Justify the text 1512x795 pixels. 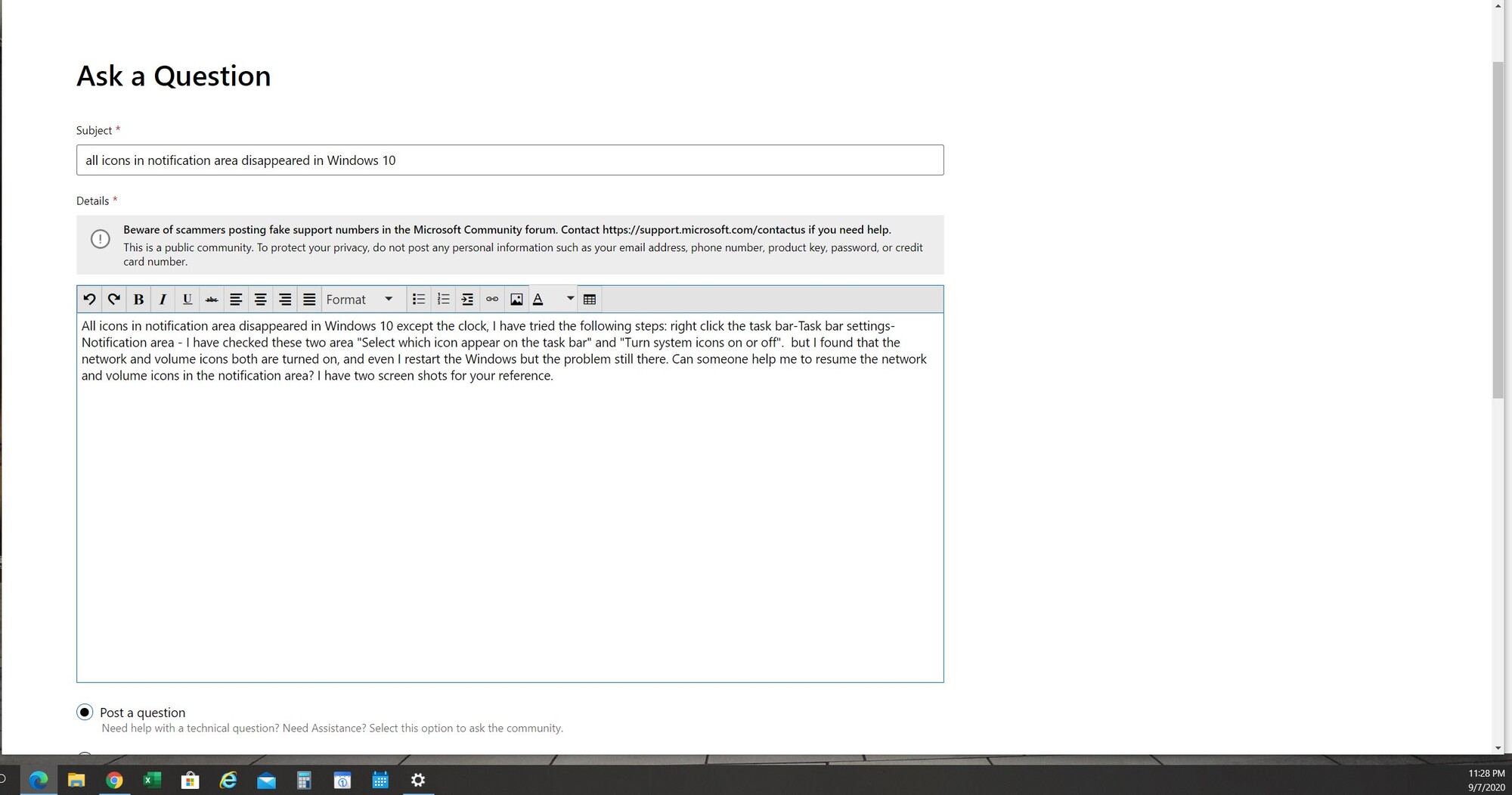[x=309, y=300]
